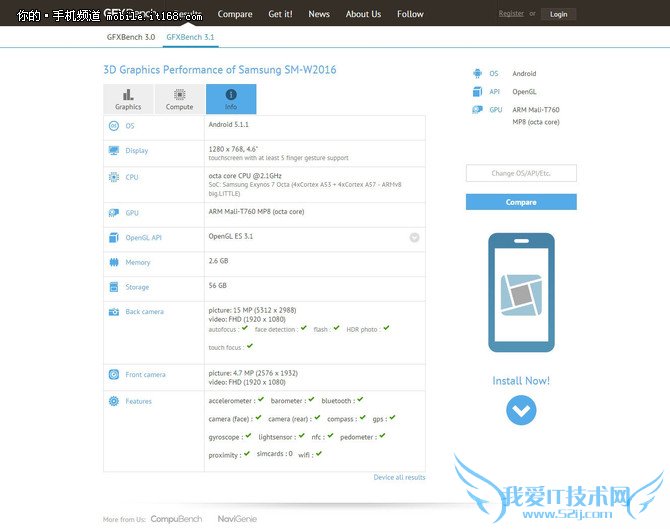The height and width of the screenshot is (529, 670).
Task: Click the simcards : 0 text
Action: pyautogui.click(x=275, y=454)
